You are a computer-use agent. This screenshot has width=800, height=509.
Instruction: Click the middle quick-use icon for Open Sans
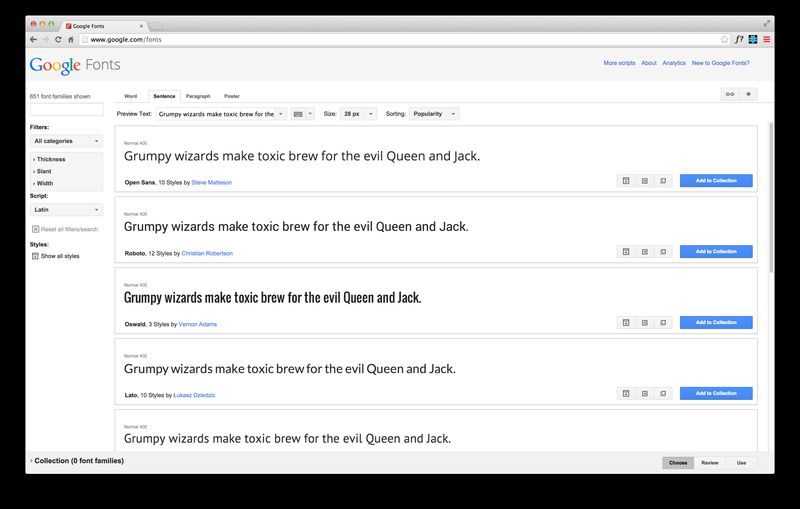(x=645, y=181)
